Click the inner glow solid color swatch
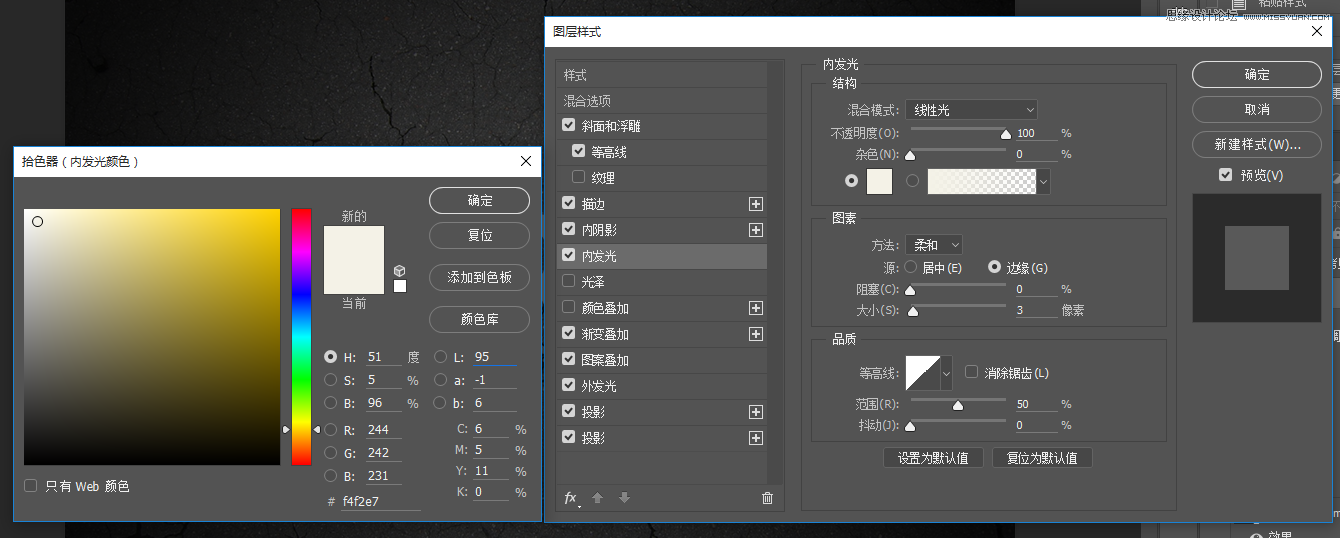 (879, 181)
